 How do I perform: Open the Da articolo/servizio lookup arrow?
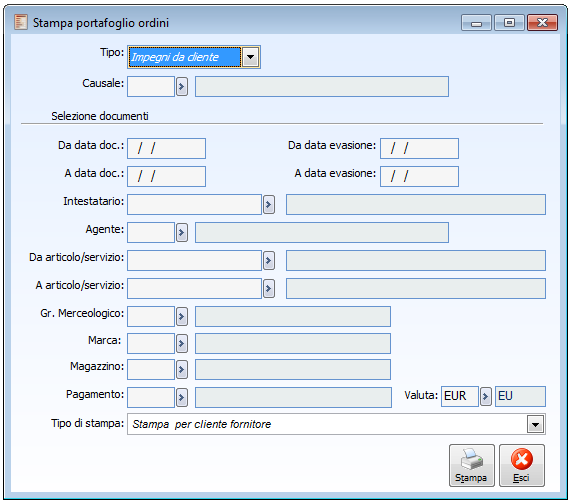pos(269,260)
